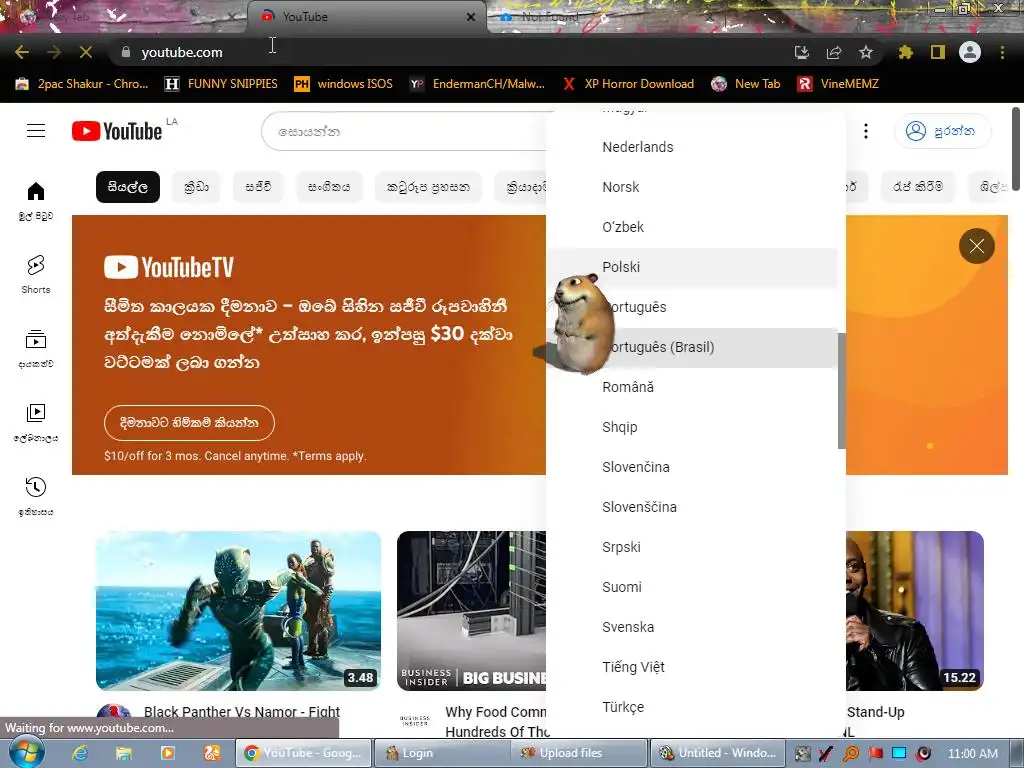Click the share page icon
This screenshot has height=768, width=1024.
pos(834,52)
